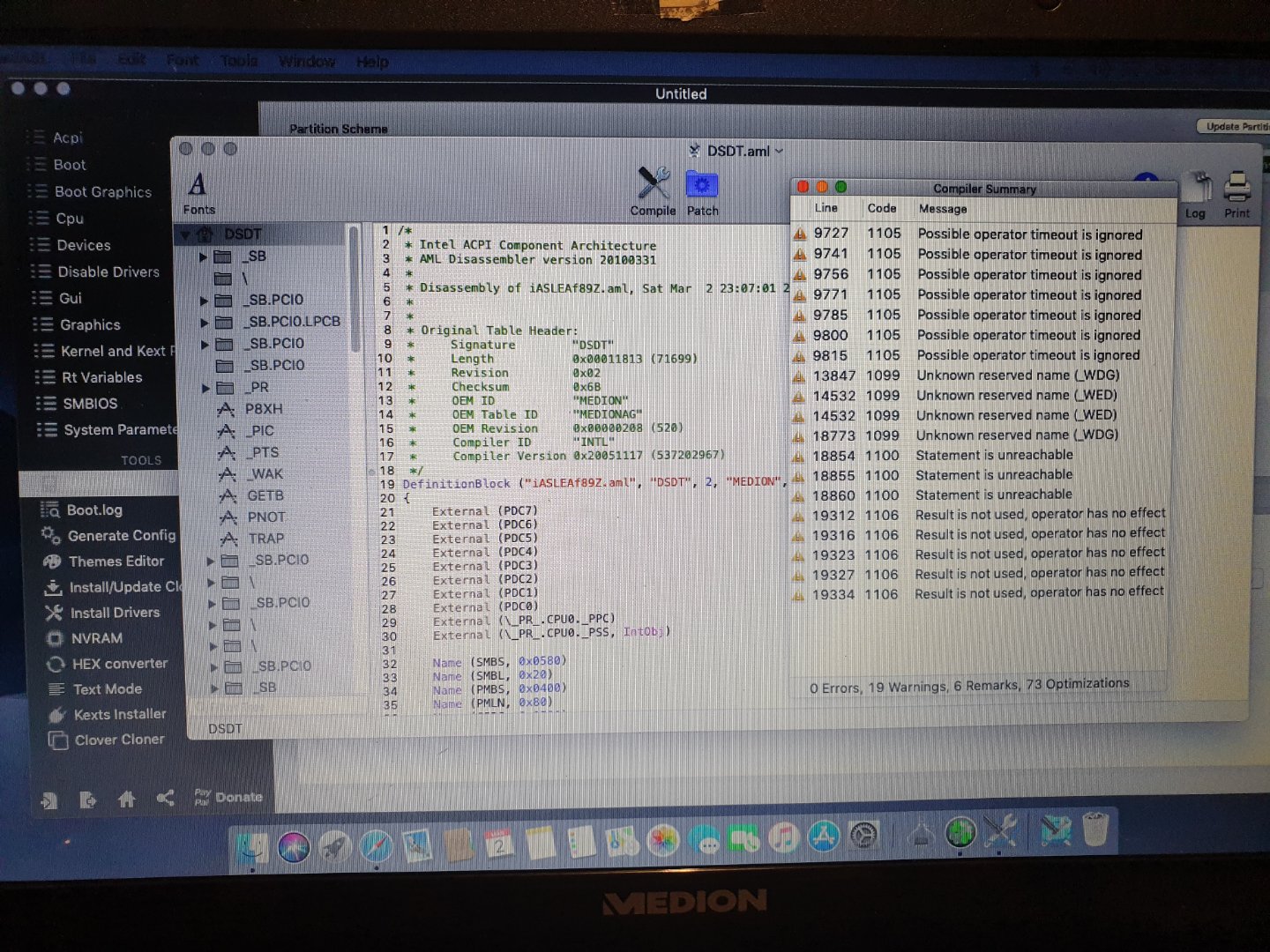The height and width of the screenshot is (952, 1270).
Task: Sort Compiler Summary by Code column
Action: point(881,209)
